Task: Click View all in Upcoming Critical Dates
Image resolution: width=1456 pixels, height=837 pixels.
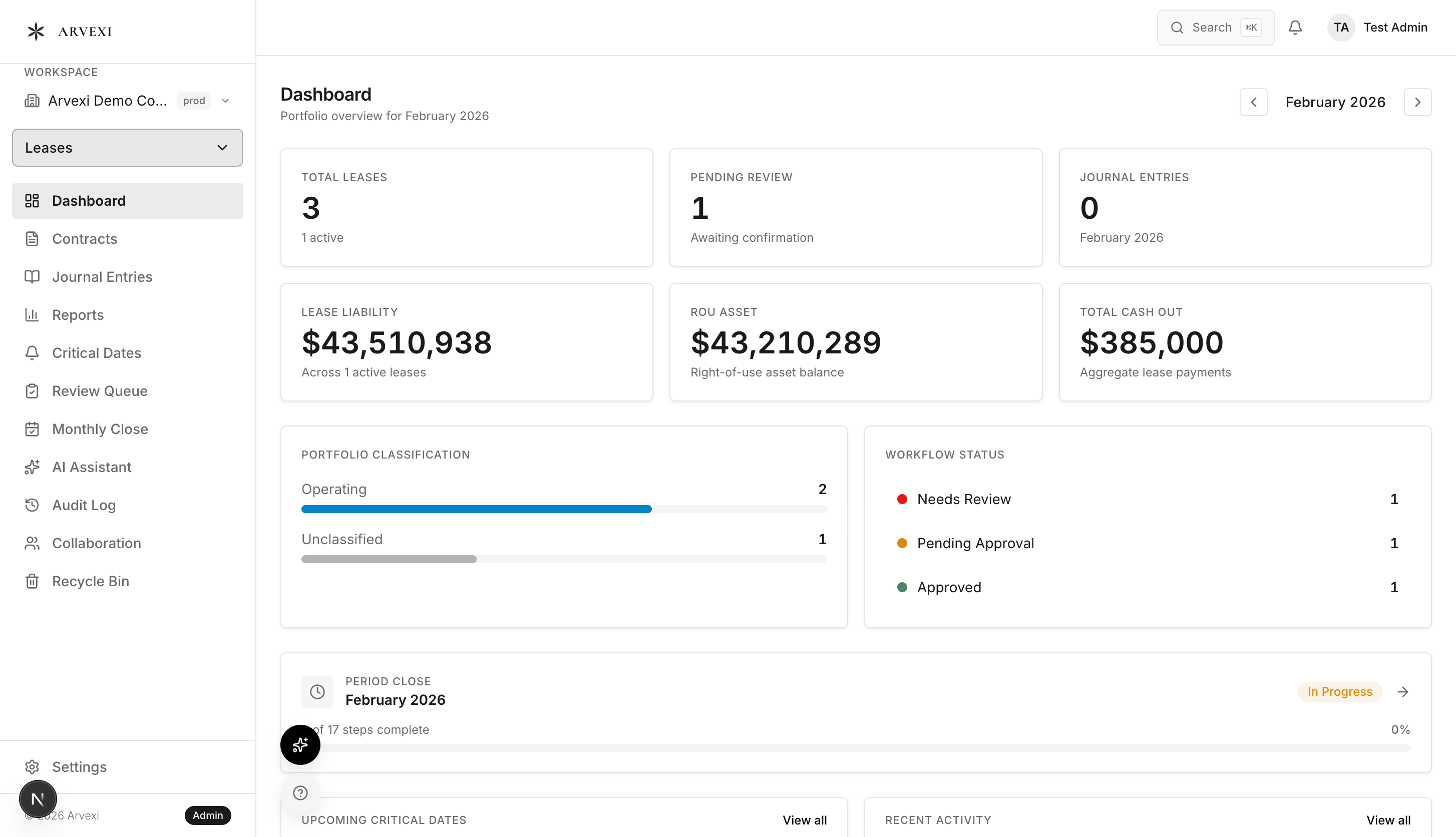Action: pyautogui.click(x=804, y=820)
